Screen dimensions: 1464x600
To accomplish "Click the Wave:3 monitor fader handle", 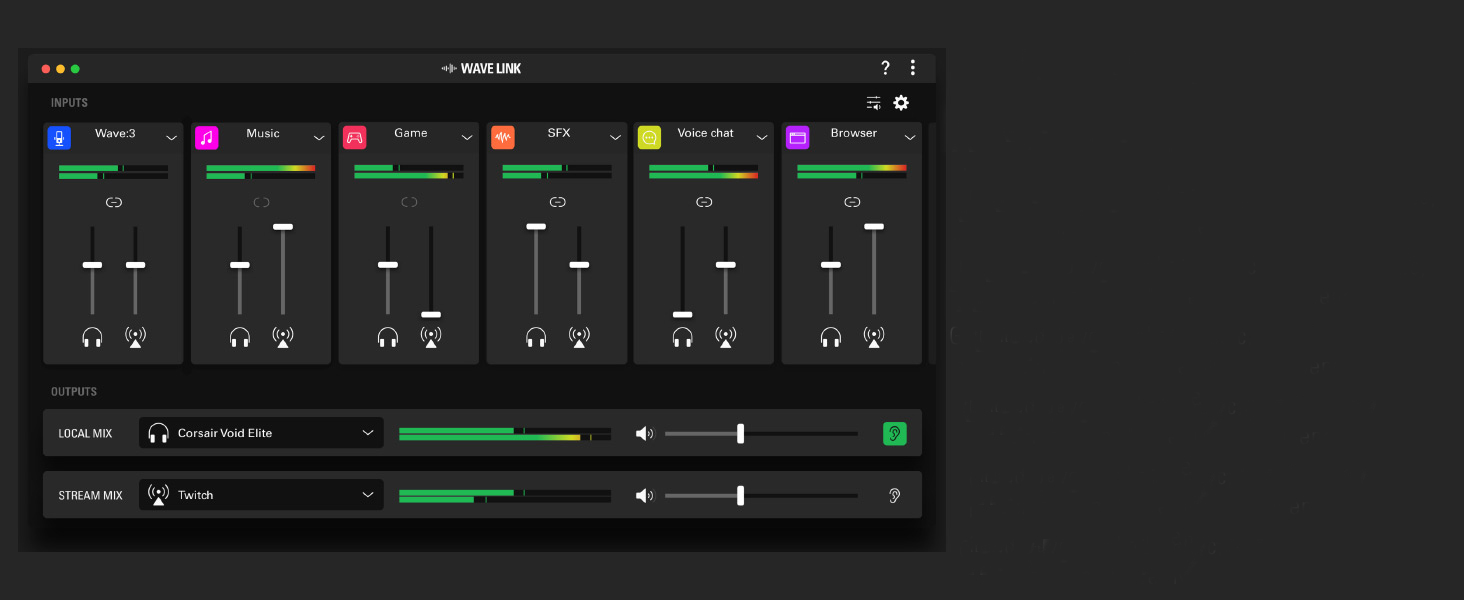I will [x=92, y=265].
